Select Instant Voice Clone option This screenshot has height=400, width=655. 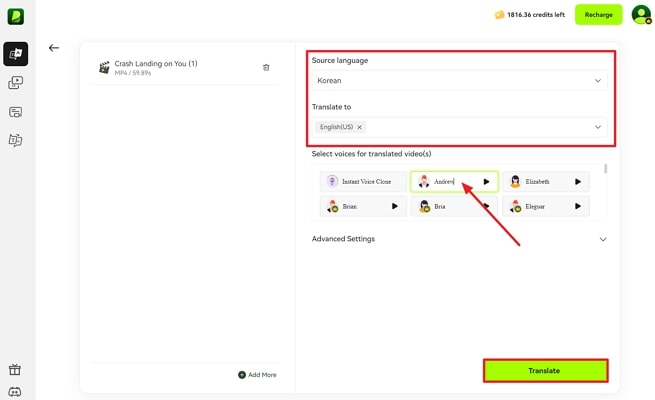click(x=363, y=182)
